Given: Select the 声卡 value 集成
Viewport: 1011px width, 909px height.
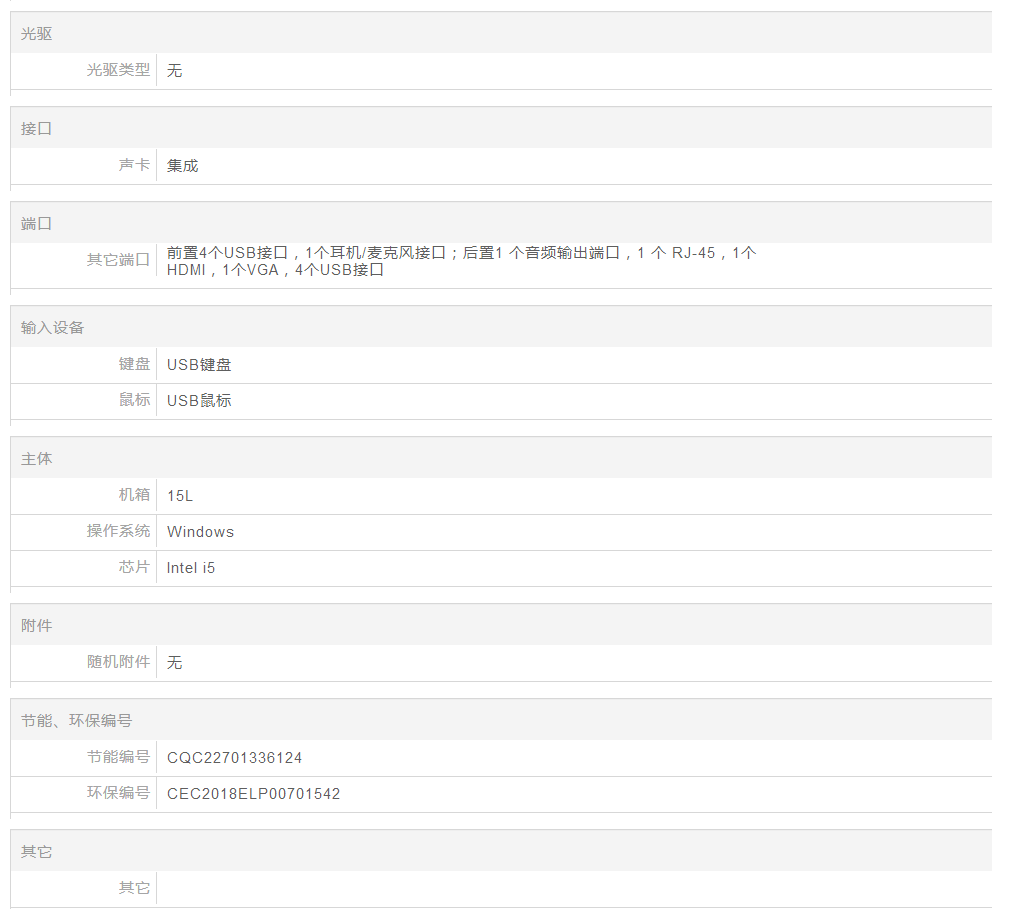Looking at the screenshot, I should click(183, 166).
